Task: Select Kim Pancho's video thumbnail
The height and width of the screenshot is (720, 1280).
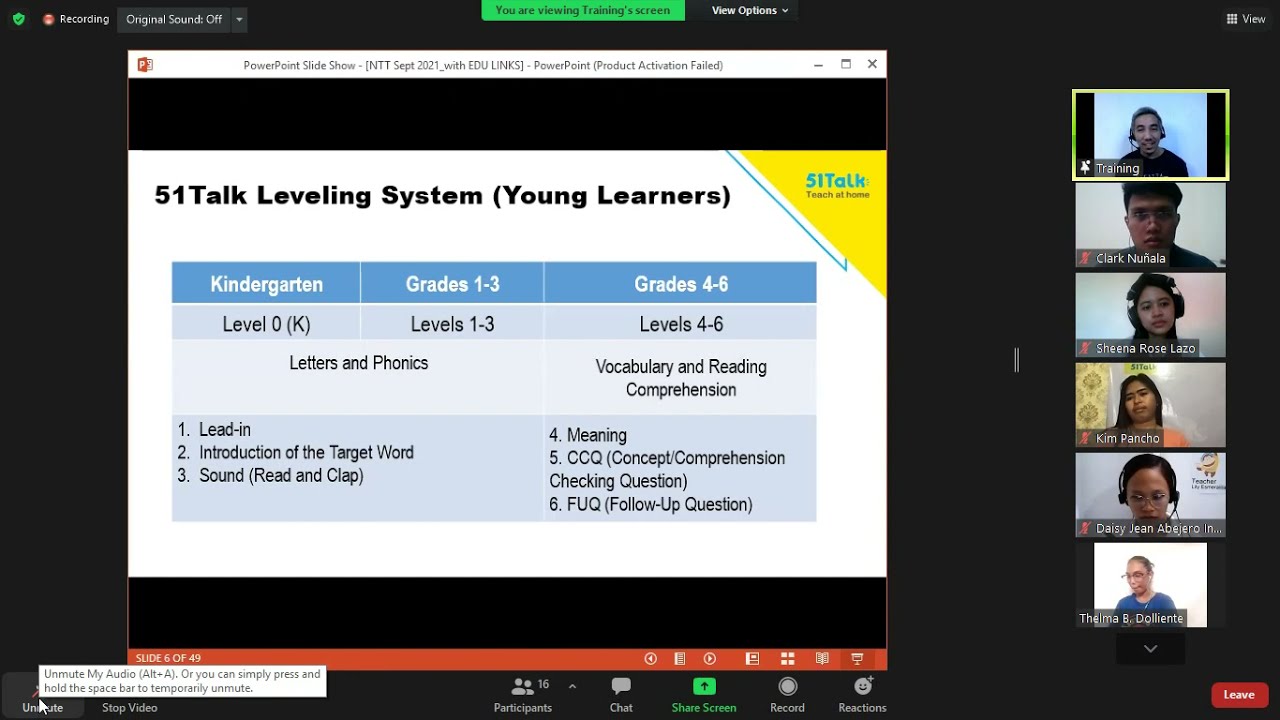Action: [x=1150, y=405]
